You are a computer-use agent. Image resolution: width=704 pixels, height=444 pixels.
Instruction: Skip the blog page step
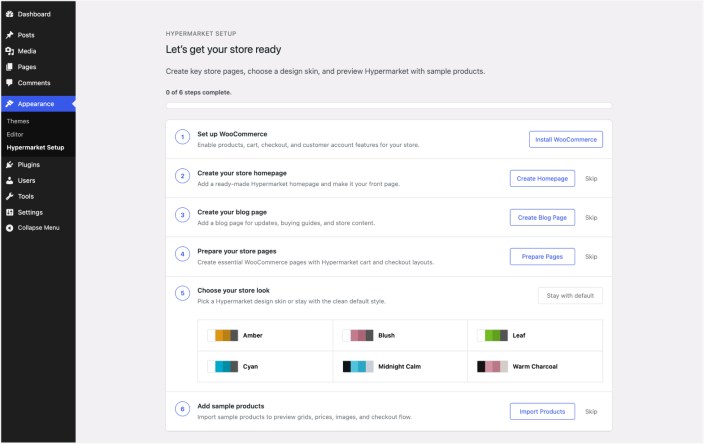(591, 218)
